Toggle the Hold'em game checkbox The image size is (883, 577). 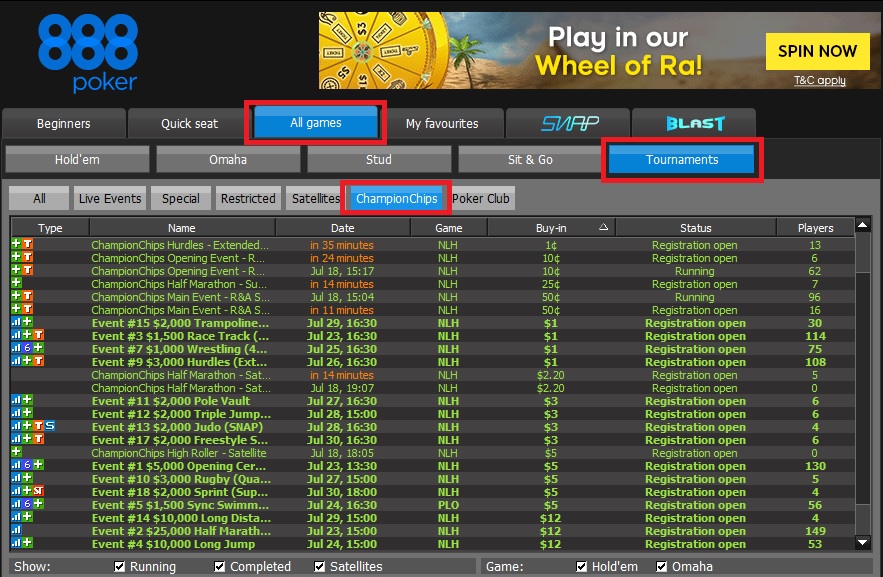click(581, 566)
